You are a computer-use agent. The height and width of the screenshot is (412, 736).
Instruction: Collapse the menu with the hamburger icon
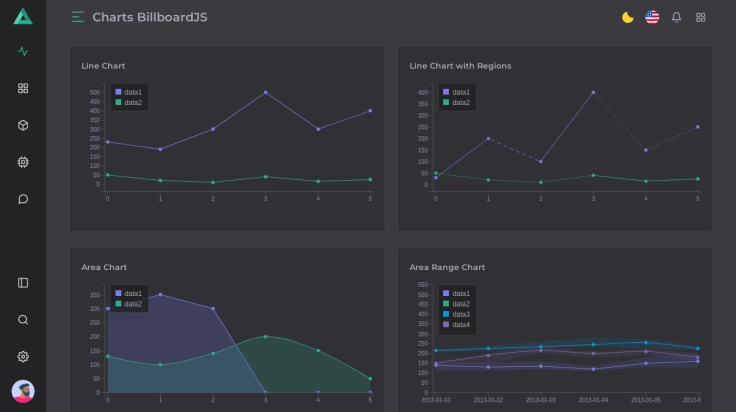click(78, 17)
